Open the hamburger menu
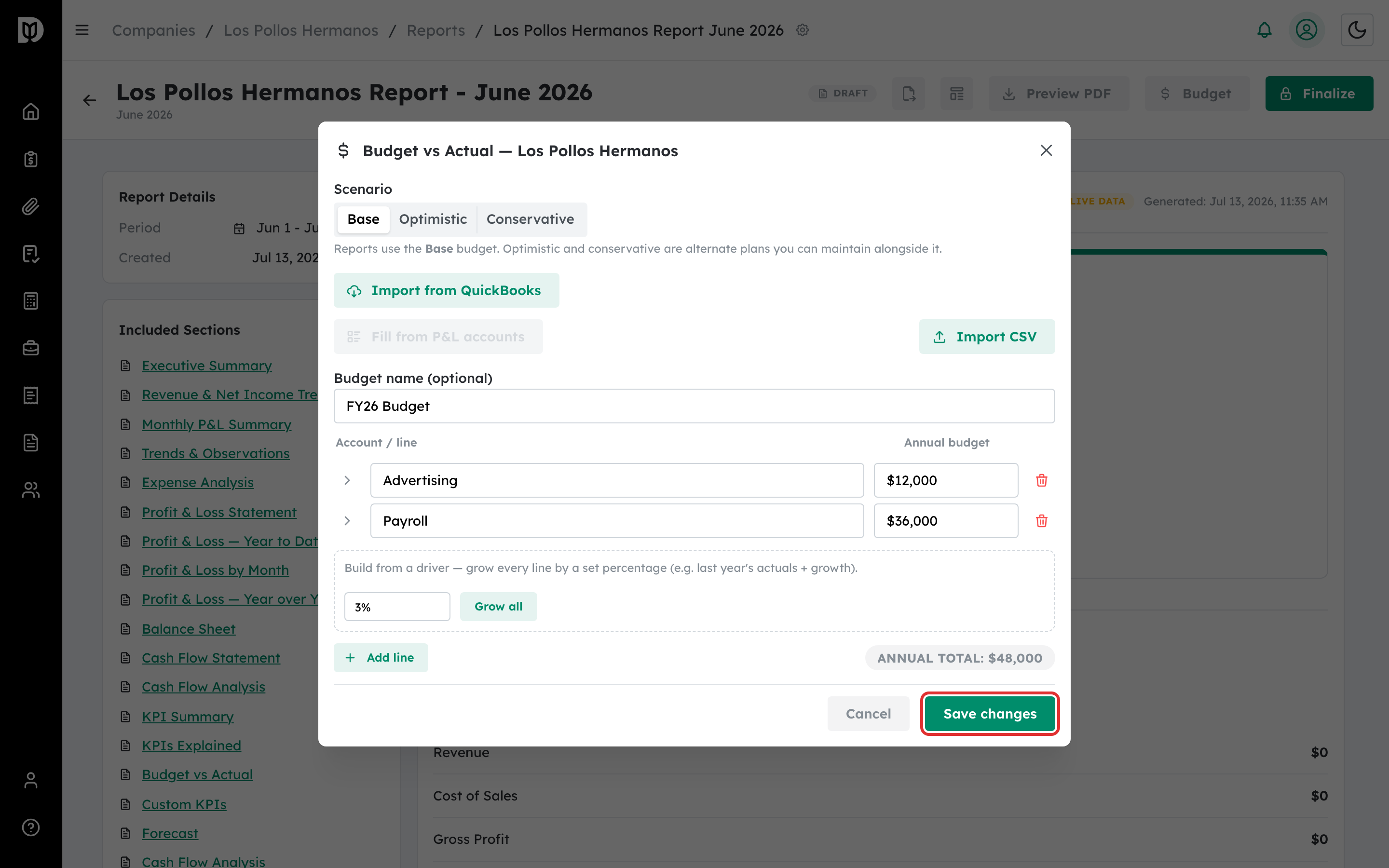Image resolution: width=1389 pixels, height=868 pixels. click(82, 30)
